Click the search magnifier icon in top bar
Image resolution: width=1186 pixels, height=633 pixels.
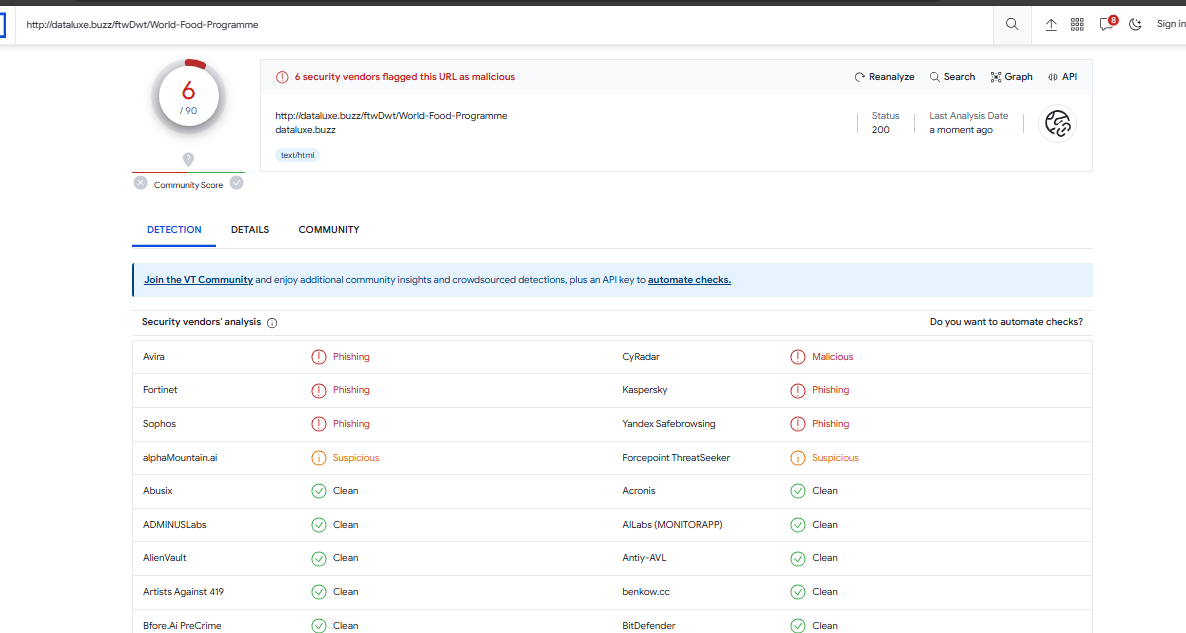pyautogui.click(x=1012, y=24)
